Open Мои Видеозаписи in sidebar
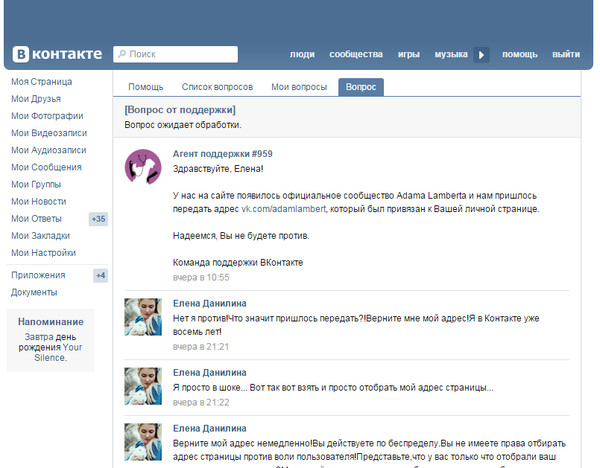The image size is (600, 468). (x=49, y=133)
